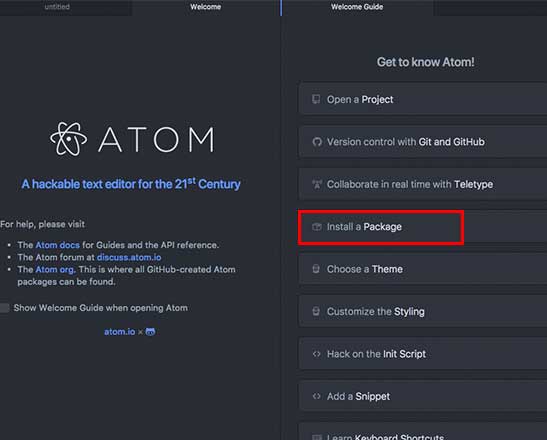Viewport: 547px width, 440px height.
Task: Click the paint bucket icon beside Customize the Styling
Action: (x=316, y=311)
